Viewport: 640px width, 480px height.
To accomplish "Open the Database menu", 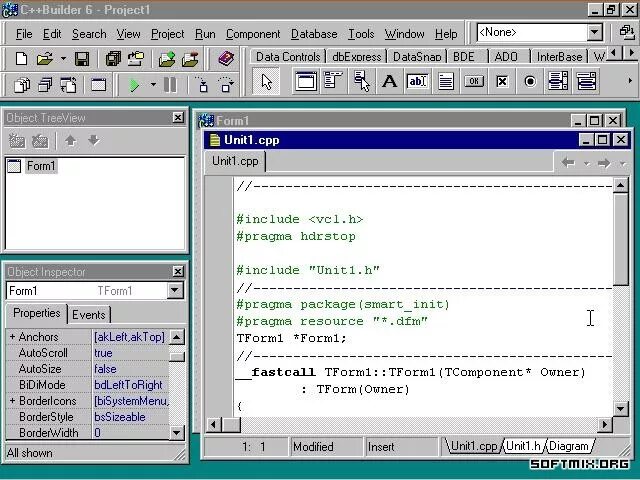I will pos(314,34).
